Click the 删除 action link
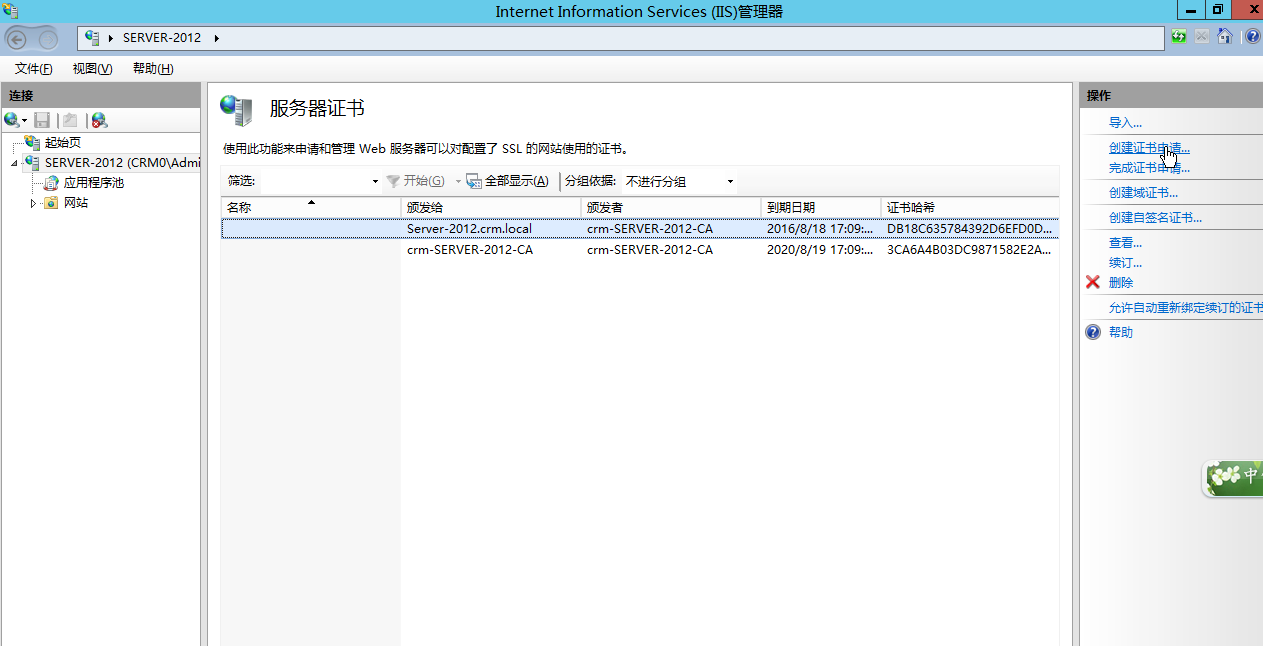 1121,283
